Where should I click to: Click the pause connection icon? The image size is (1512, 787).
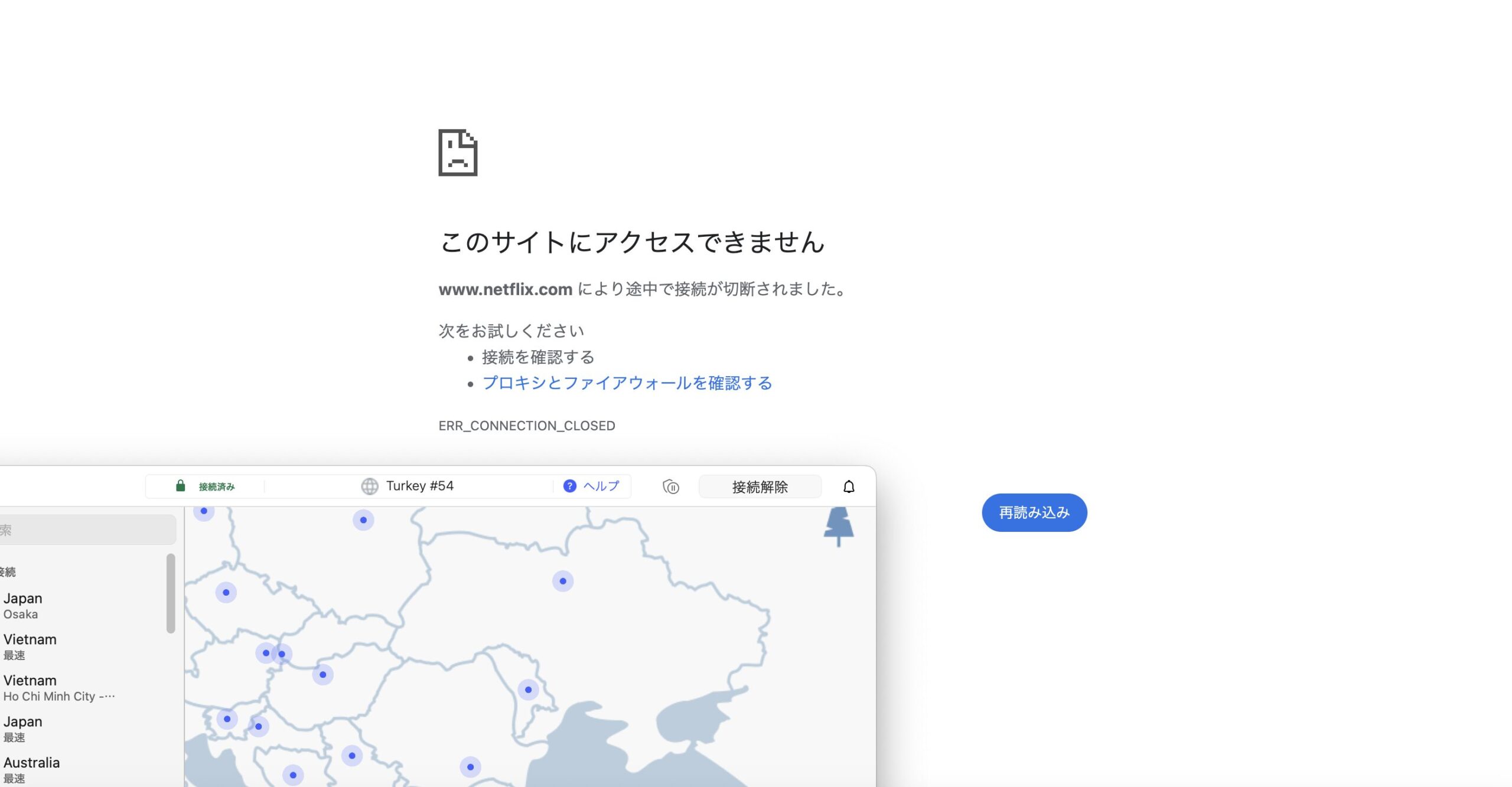tap(671, 486)
